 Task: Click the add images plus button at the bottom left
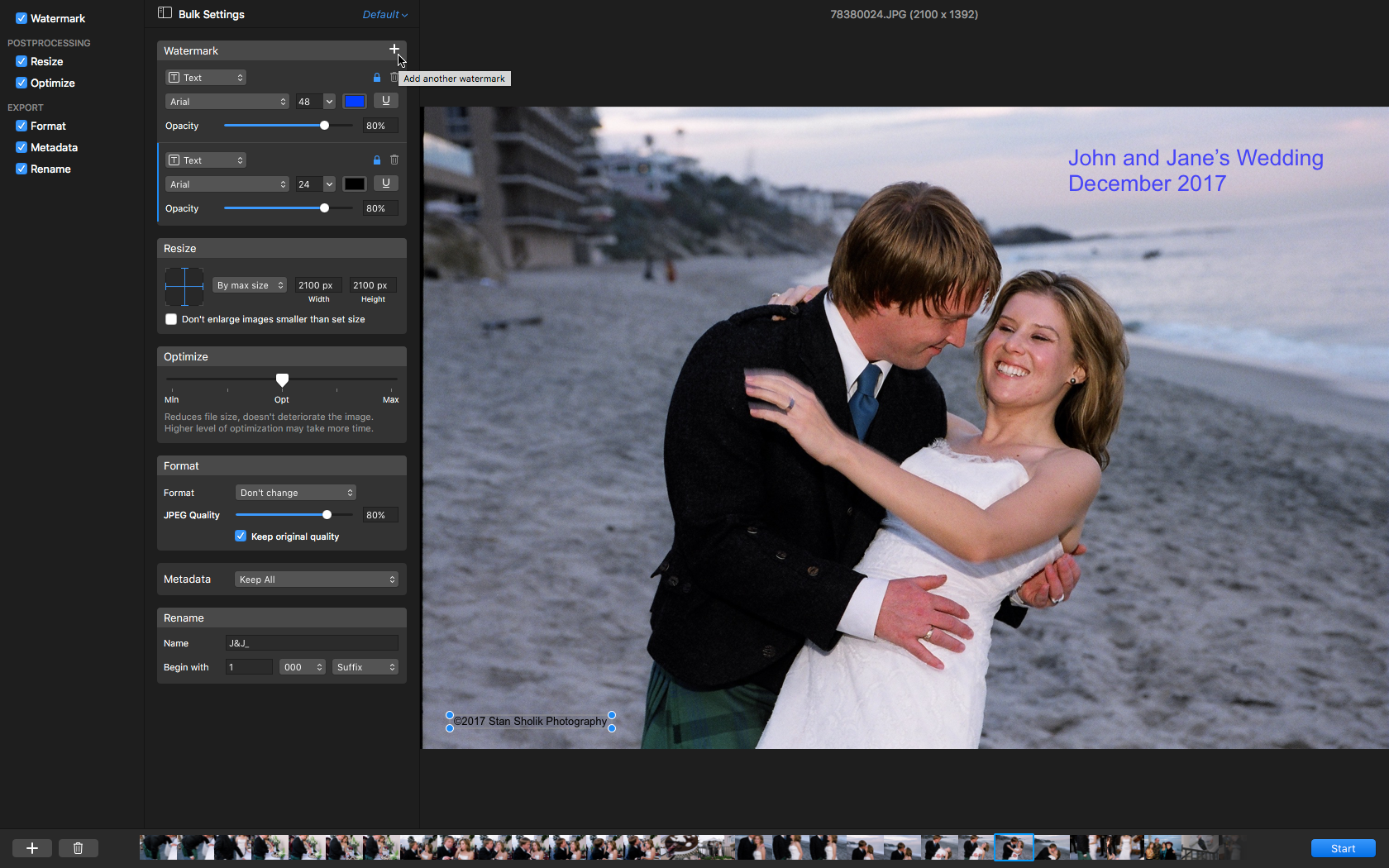pyautogui.click(x=32, y=848)
